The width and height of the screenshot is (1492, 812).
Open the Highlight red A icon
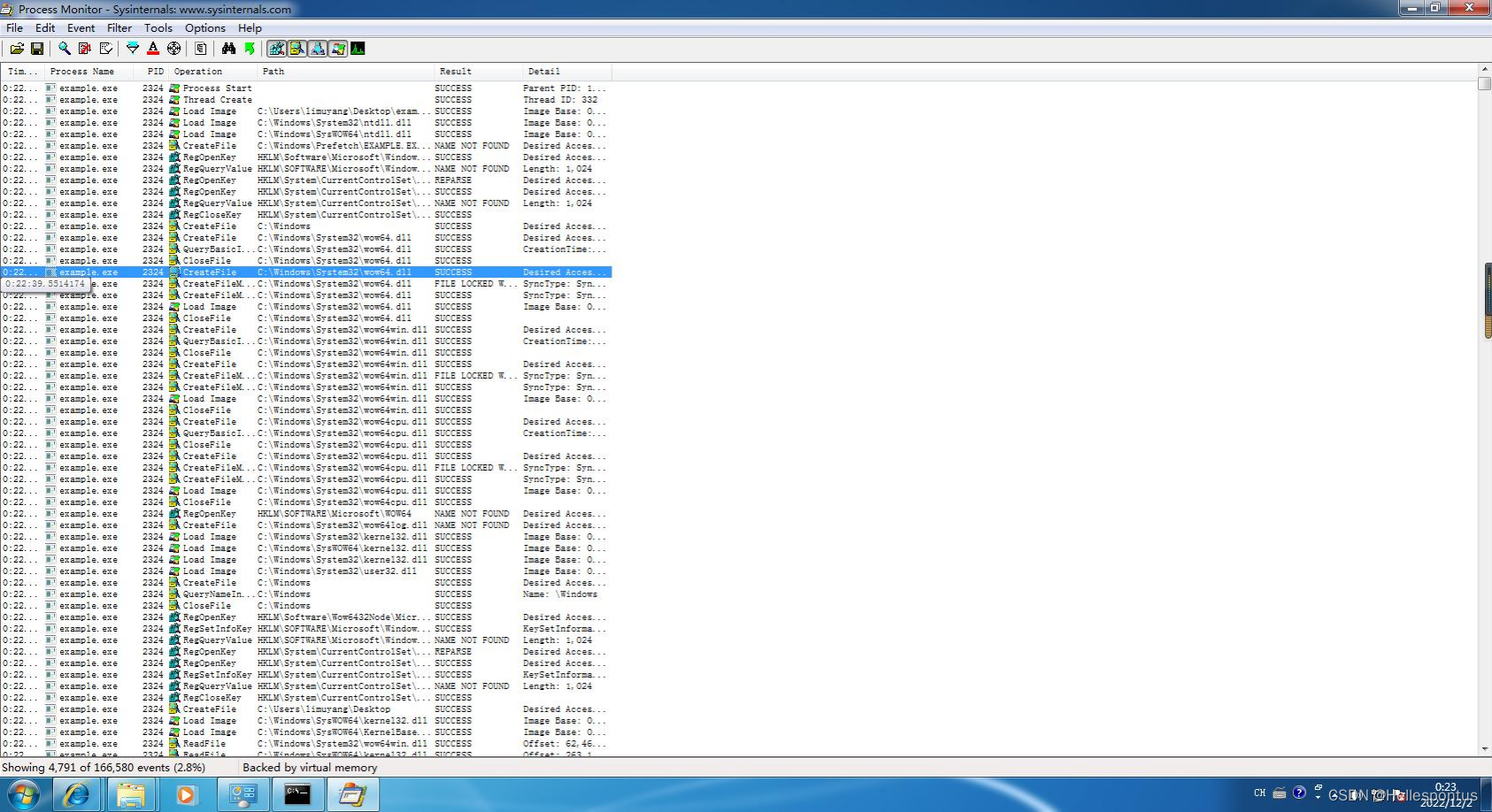click(x=153, y=49)
